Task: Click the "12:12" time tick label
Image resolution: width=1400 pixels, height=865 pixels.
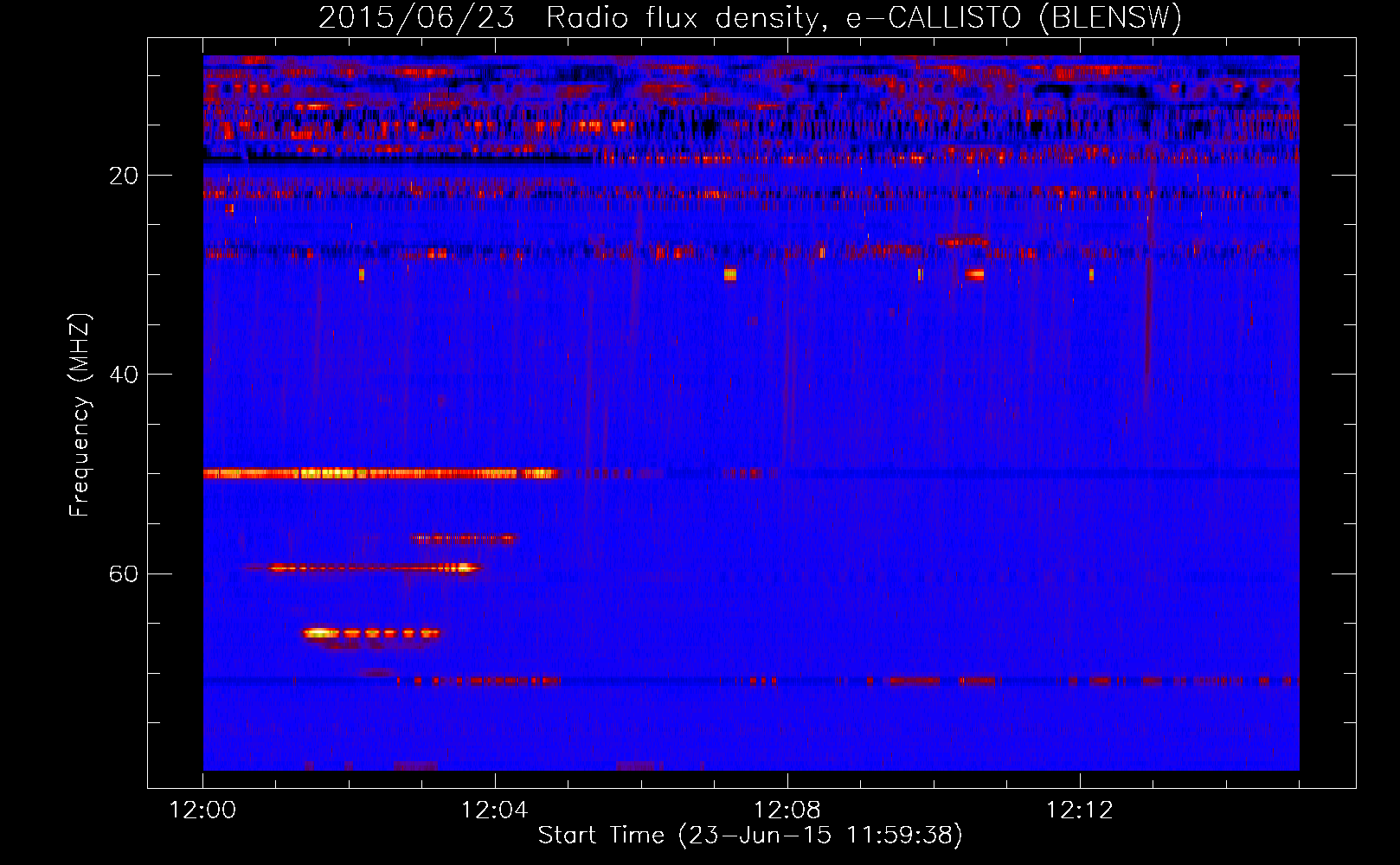Action: [1079, 811]
